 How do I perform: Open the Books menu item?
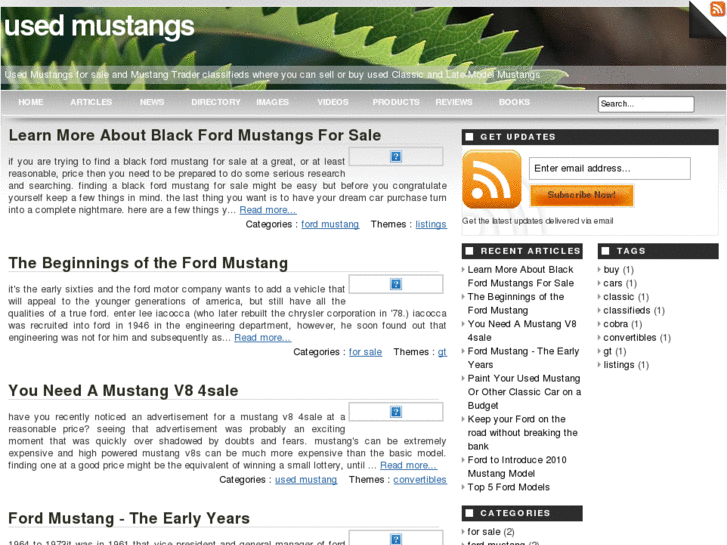point(514,102)
